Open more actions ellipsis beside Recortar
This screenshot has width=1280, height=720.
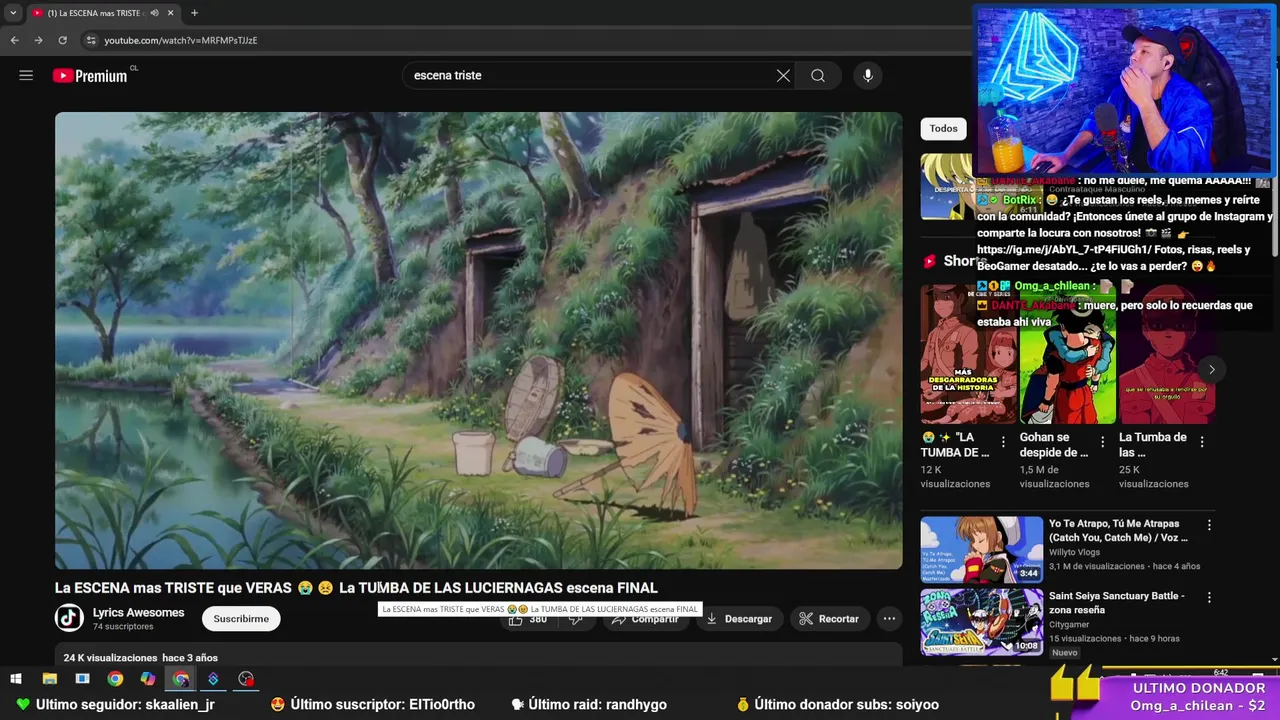[889, 619]
